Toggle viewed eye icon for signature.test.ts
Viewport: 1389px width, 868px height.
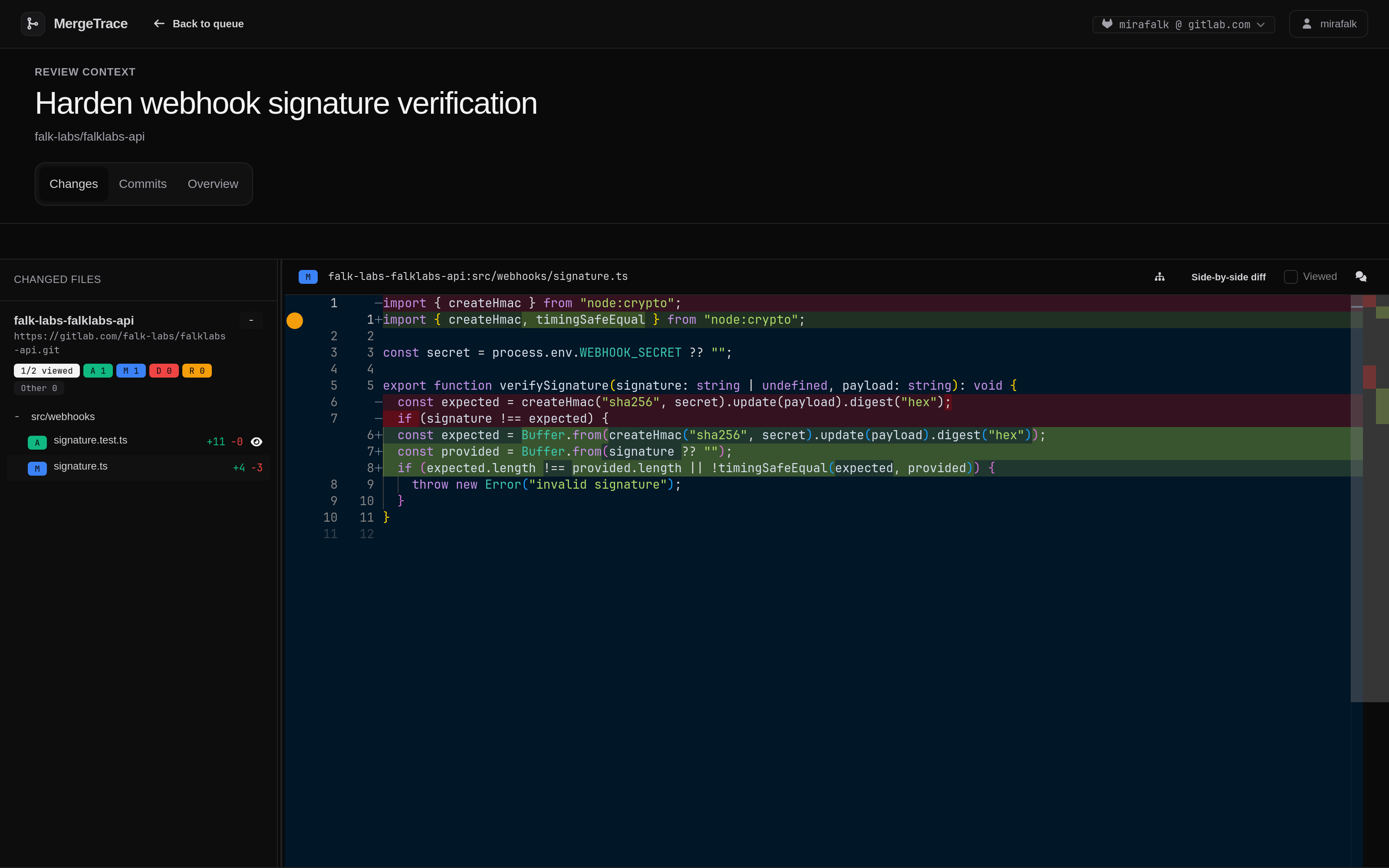click(257, 441)
